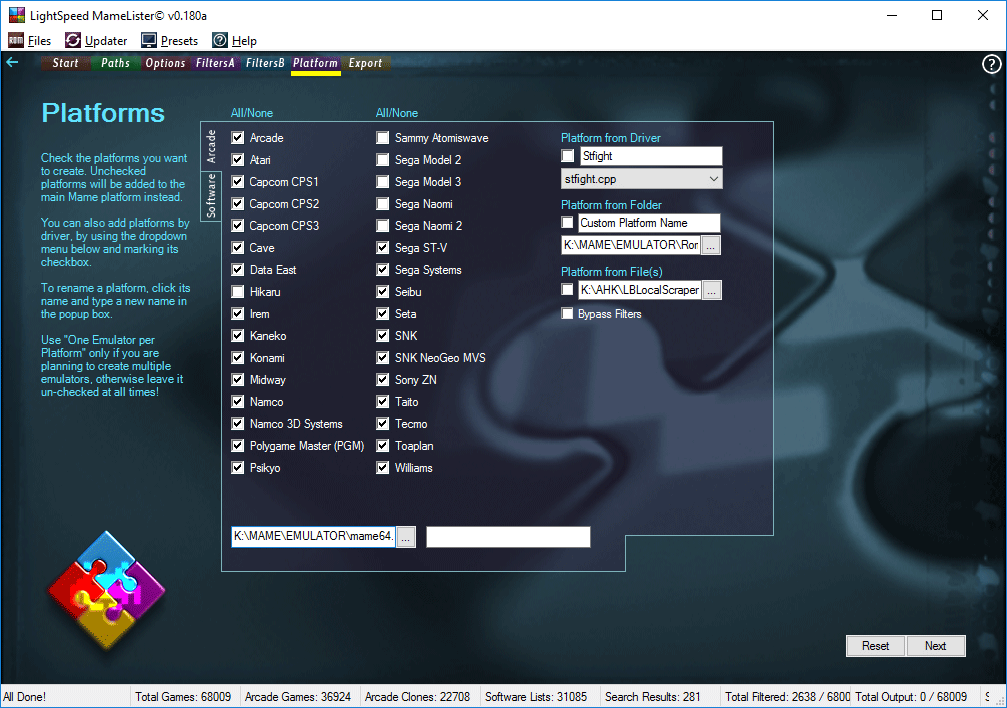Screen dimensions: 1007x708
Task: Uncheck the Arcade platform checkbox
Action: 238,137
